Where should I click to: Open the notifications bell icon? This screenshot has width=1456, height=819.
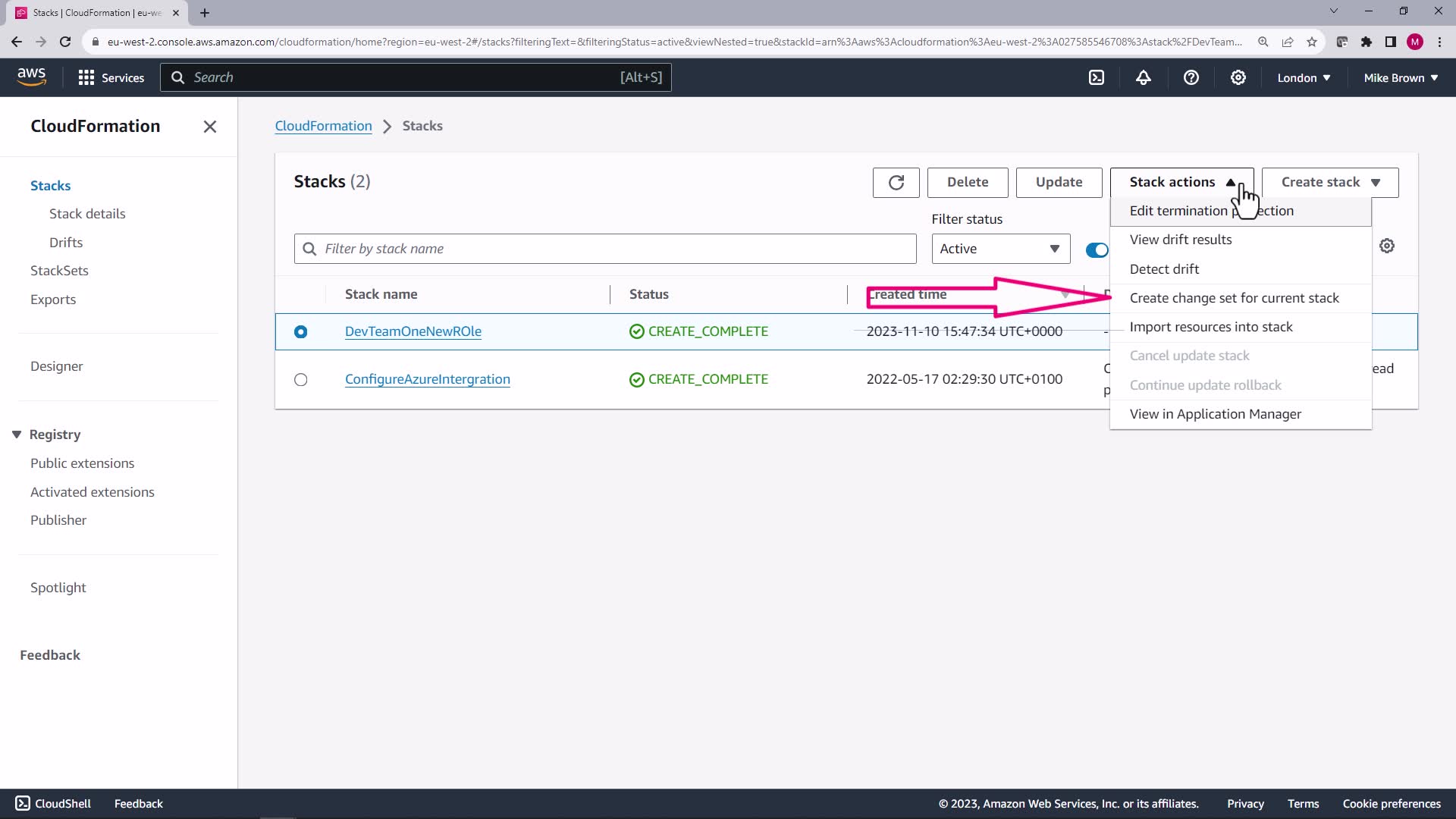pos(1144,77)
